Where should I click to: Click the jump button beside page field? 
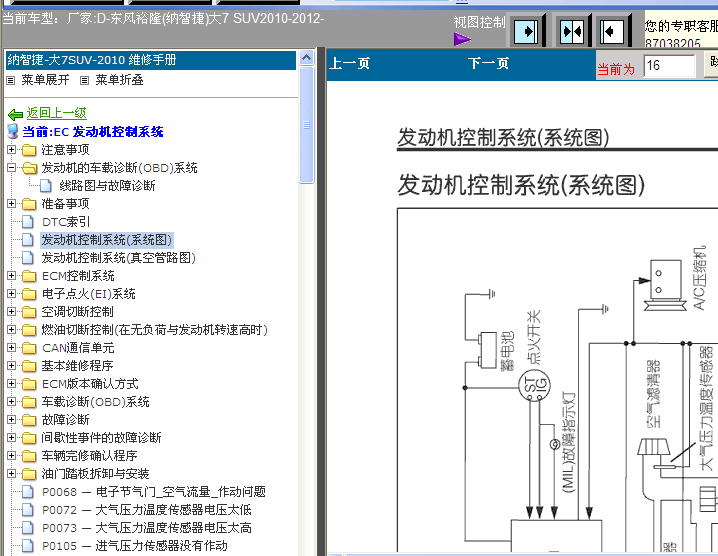point(712,65)
